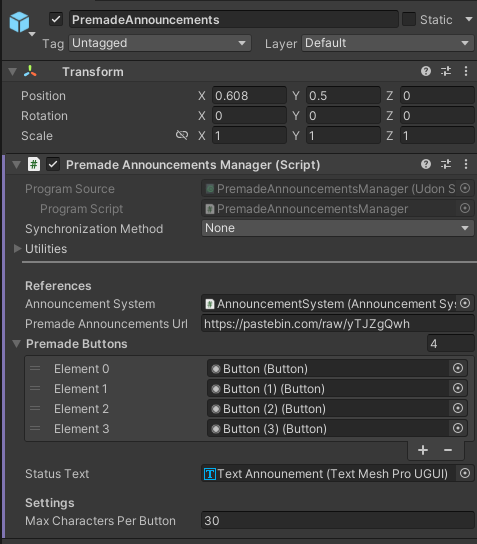Open Synchronization Method dropdown
The height and width of the screenshot is (544, 477).
coord(338,228)
